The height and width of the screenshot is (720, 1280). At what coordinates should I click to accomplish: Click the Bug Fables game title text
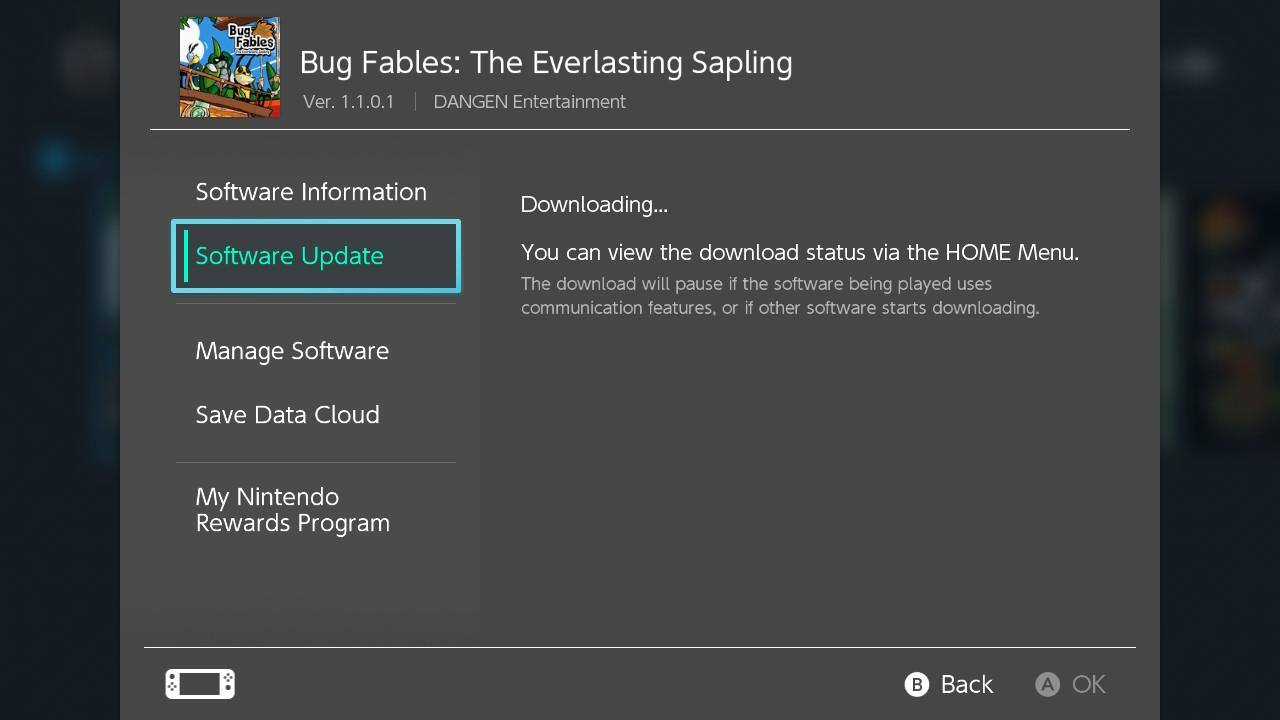click(546, 62)
